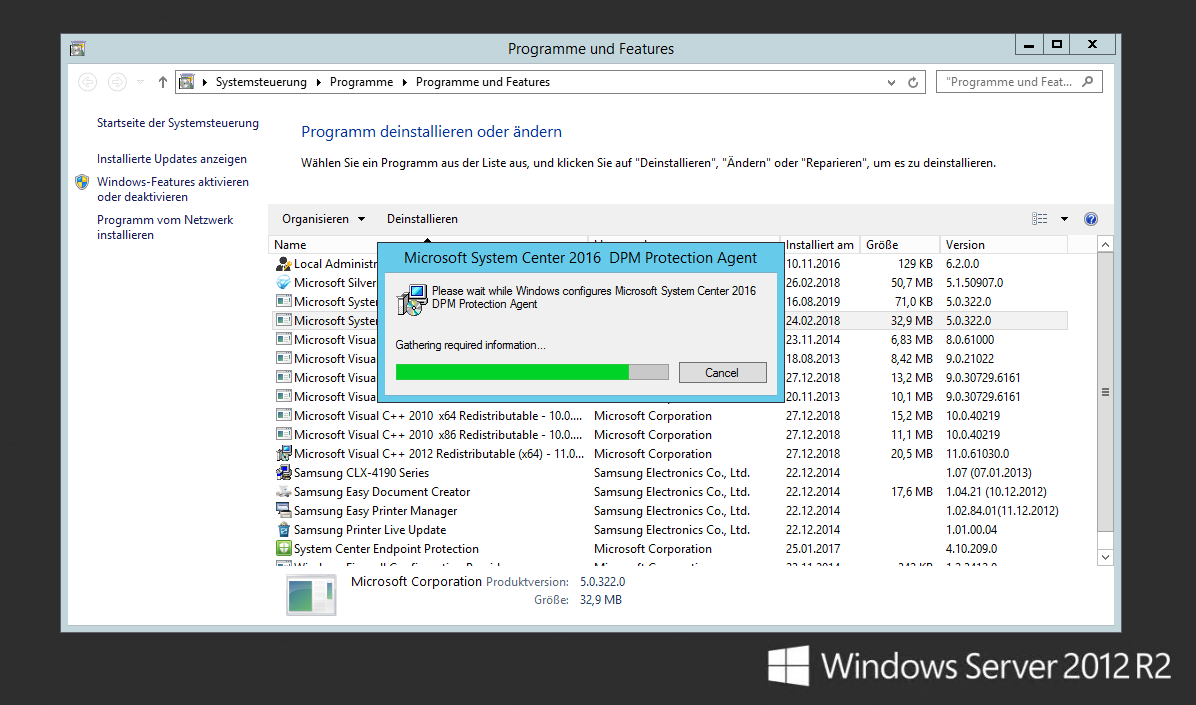
Task: Click the scrollbar up arrow
Action: coord(1105,244)
